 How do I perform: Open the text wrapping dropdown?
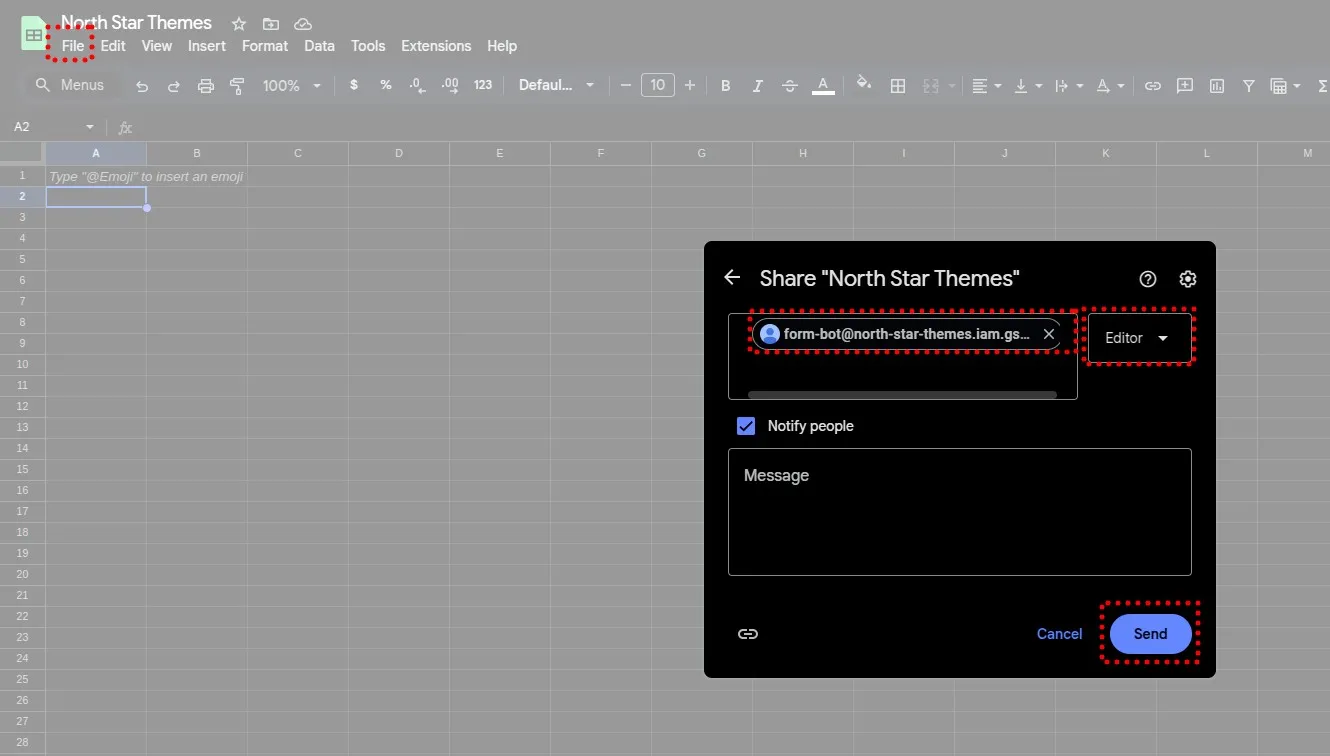(1069, 86)
